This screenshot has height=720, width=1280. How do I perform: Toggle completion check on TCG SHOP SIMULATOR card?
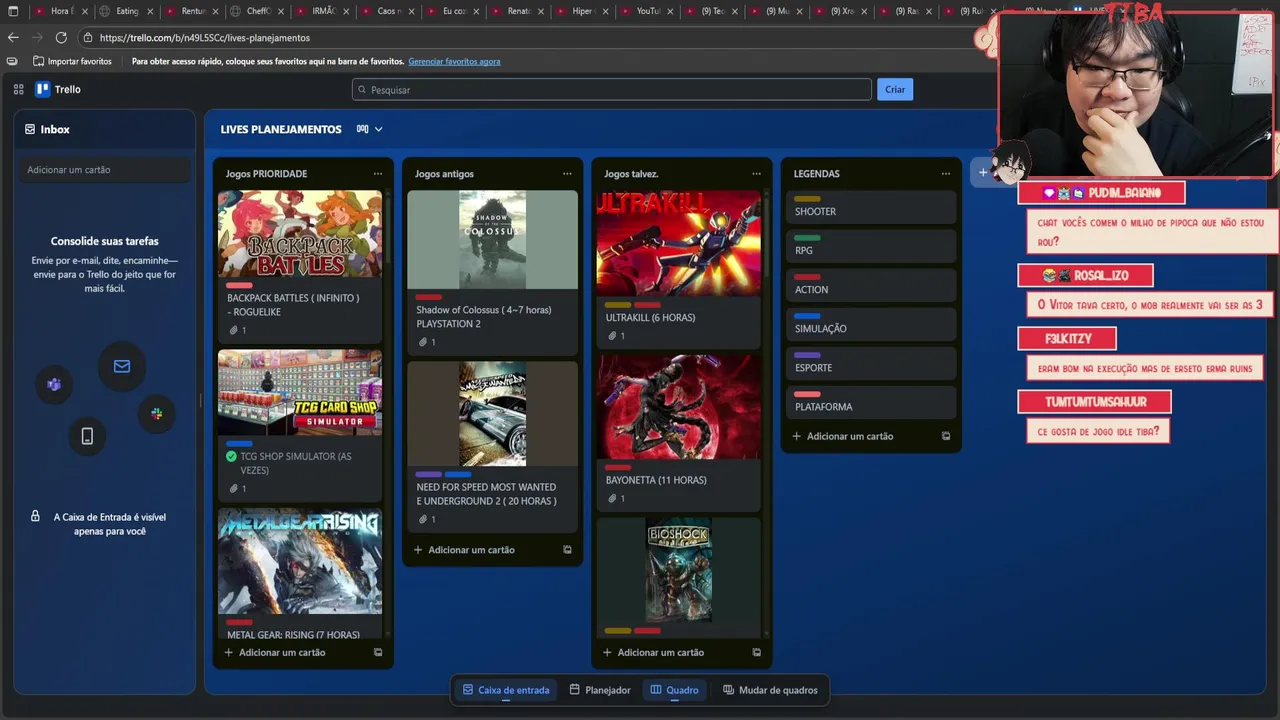coord(232,456)
